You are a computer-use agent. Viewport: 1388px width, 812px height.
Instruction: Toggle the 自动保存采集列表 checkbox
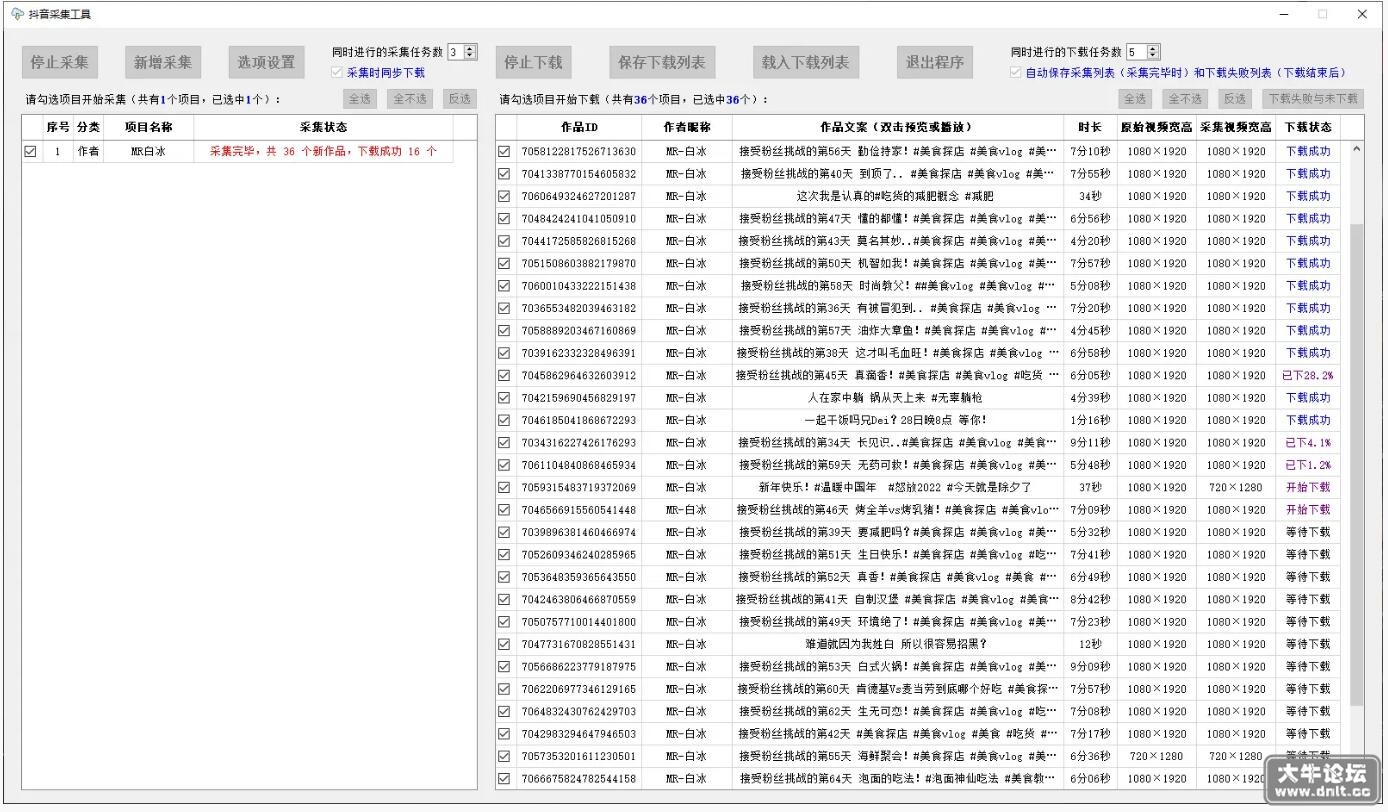coord(1016,72)
